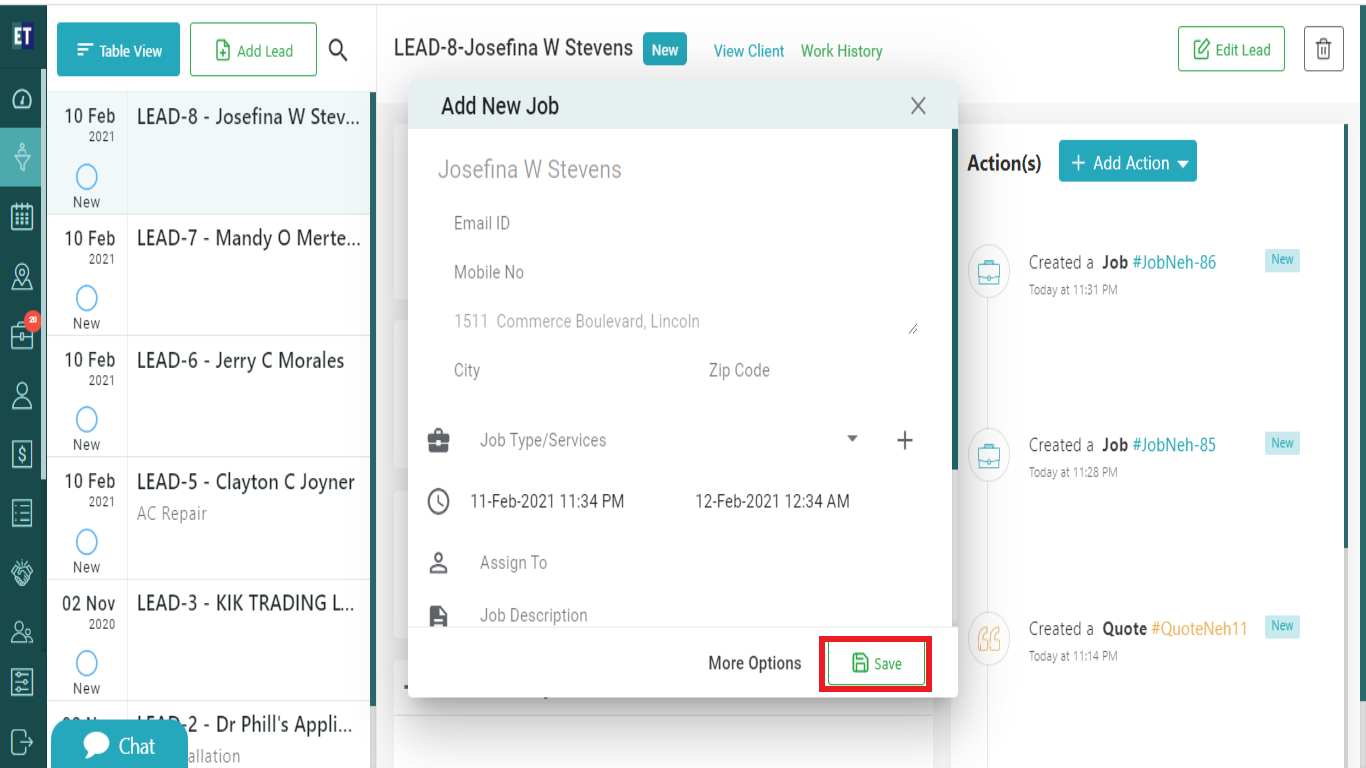Viewport: 1366px width, 768px height.
Task: Open the checklist icon in sidebar
Action: click(22, 513)
